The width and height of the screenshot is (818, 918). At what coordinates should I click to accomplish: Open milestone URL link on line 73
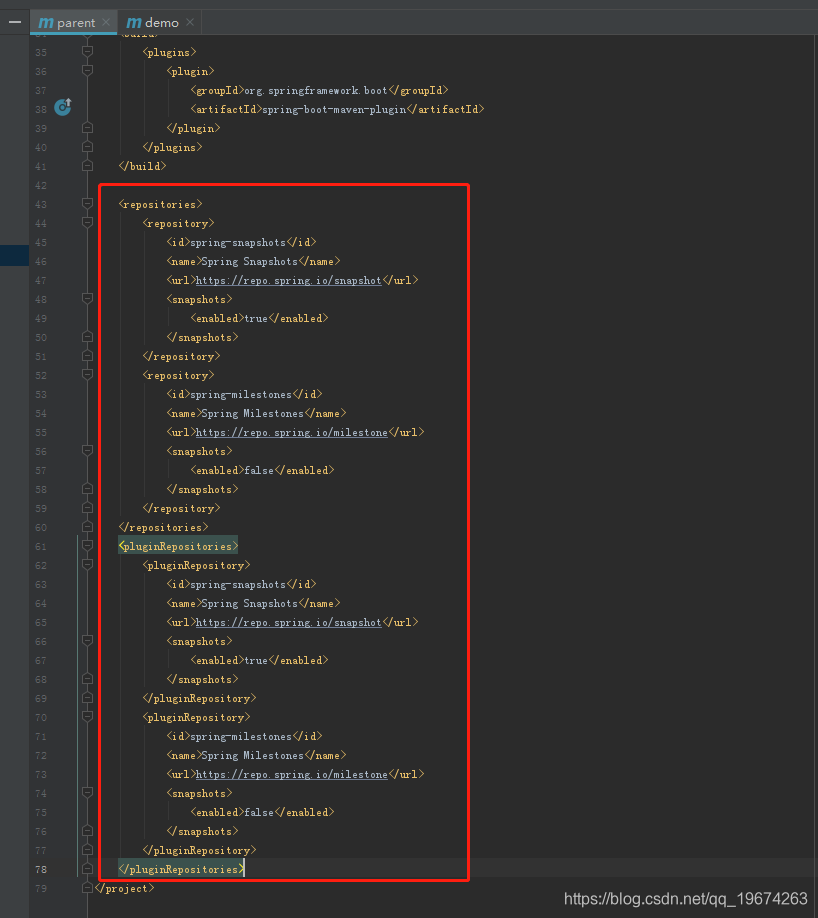coord(292,775)
